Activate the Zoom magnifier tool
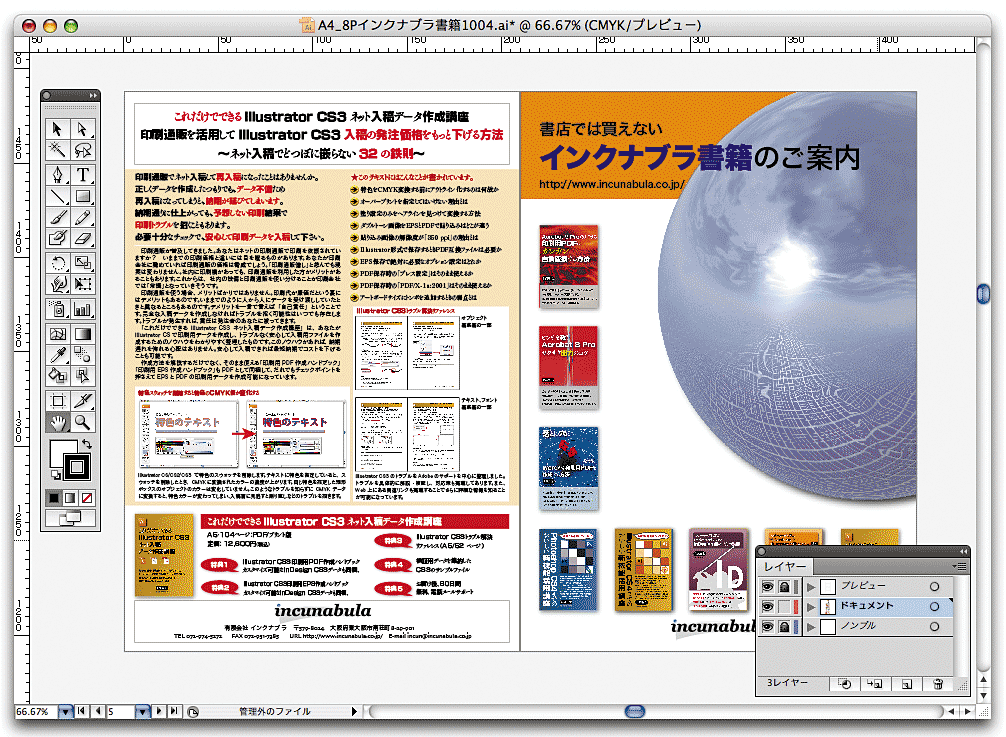The width and height of the screenshot is (1006, 737). tap(83, 422)
